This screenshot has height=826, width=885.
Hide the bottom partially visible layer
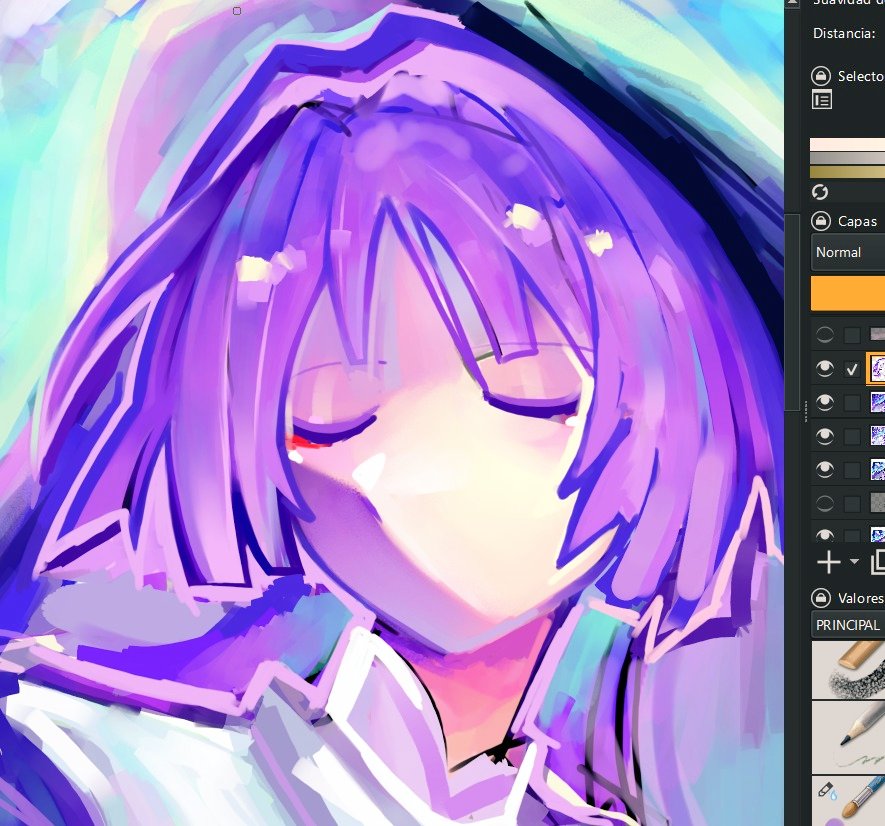825,535
